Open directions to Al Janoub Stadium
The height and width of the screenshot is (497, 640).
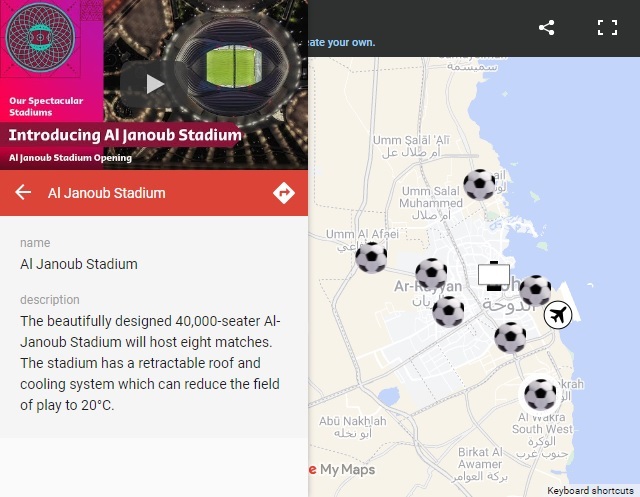tap(283, 193)
